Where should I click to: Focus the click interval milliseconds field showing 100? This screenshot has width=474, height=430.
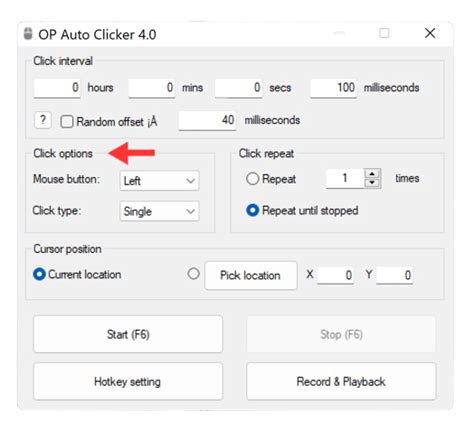333,88
